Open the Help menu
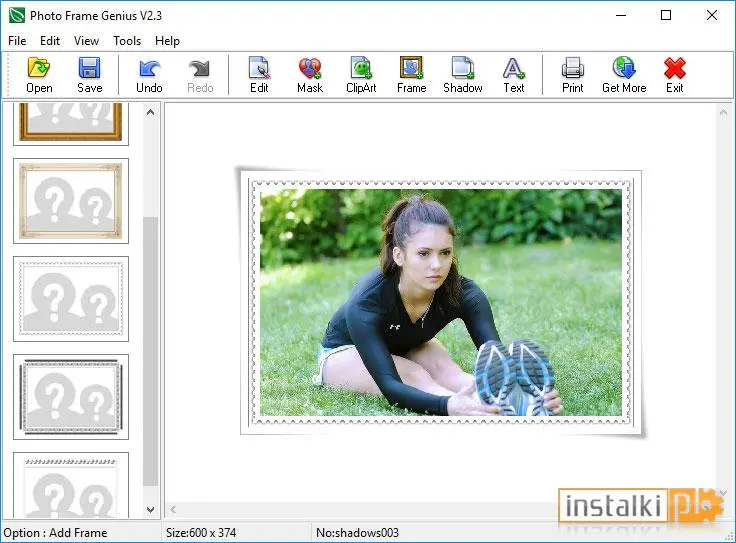This screenshot has width=736, height=543. point(167,41)
